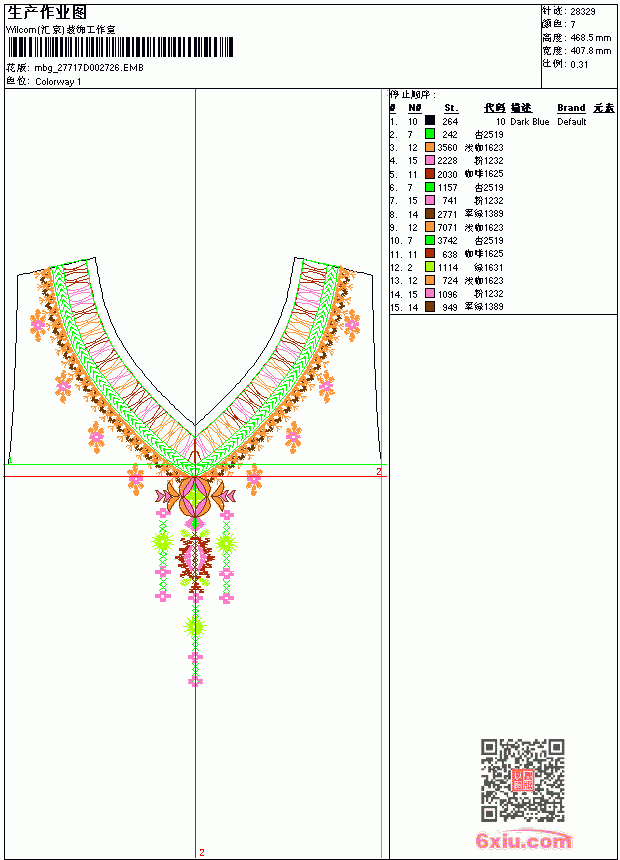Select the orange swatch in stop row 3

tap(430, 148)
